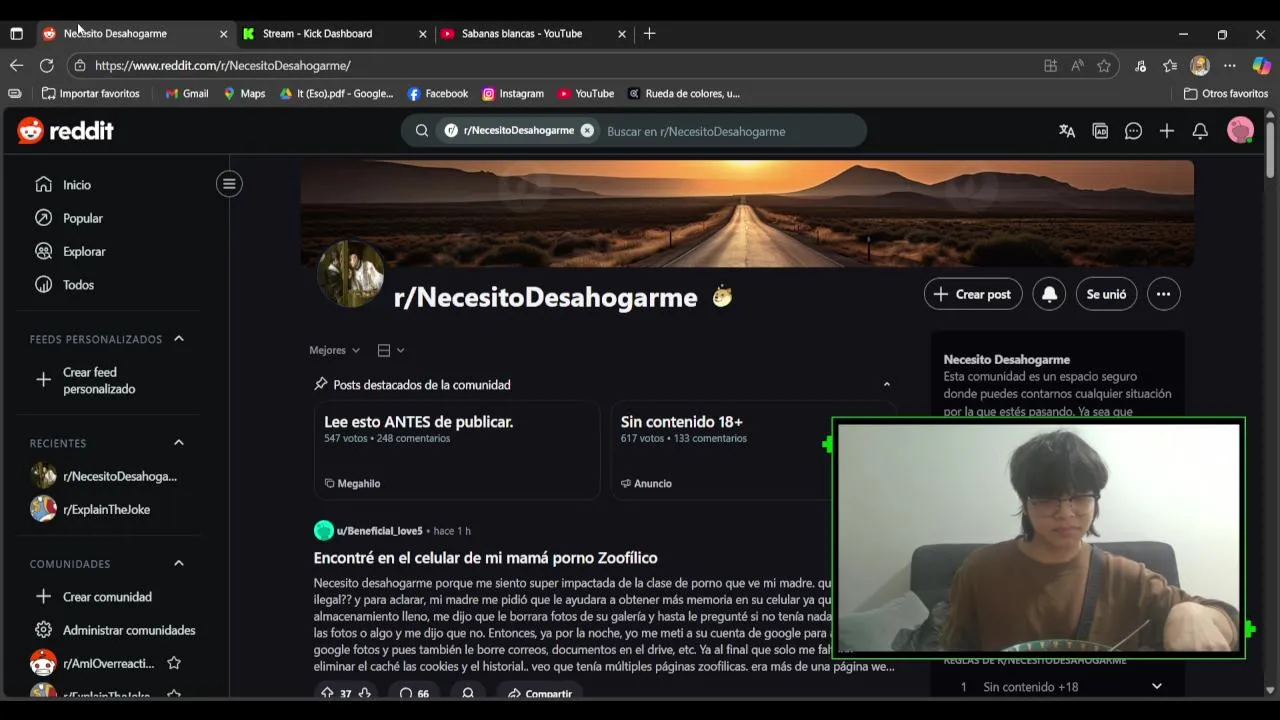Click the subreddit notification bell button
Image resolution: width=1280 pixels, height=720 pixels.
(1049, 294)
